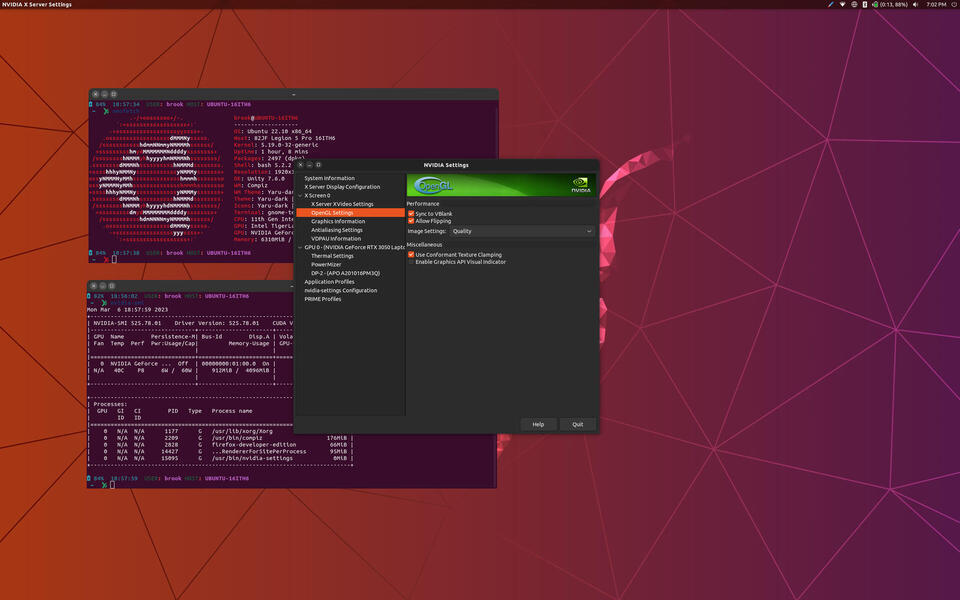Click the NVIDIA Settings window title bar
This screenshot has height=600, width=960.
[446, 165]
